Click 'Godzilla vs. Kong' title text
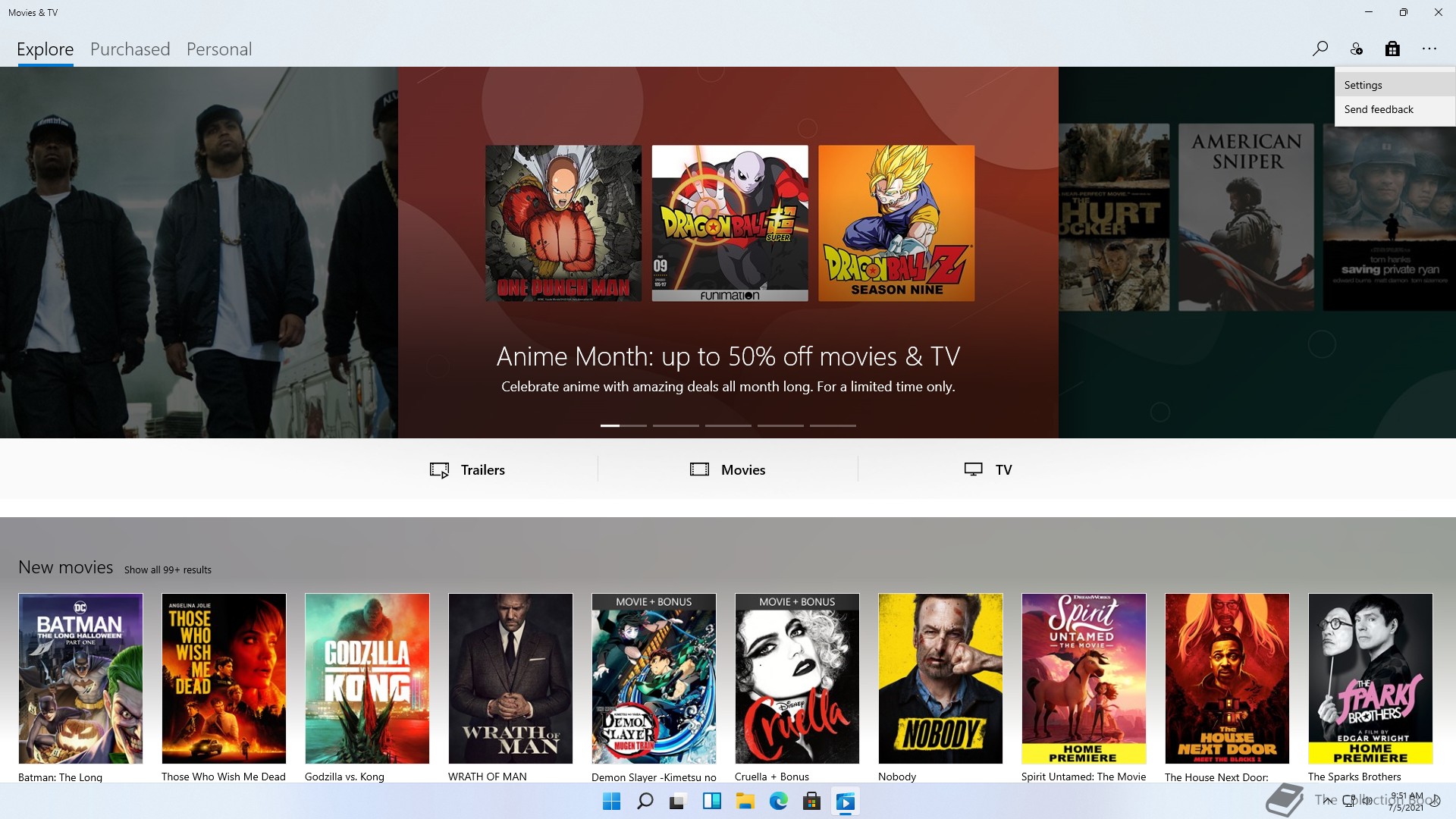This screenshot has width=1456, height=819. tap(344, 777)
